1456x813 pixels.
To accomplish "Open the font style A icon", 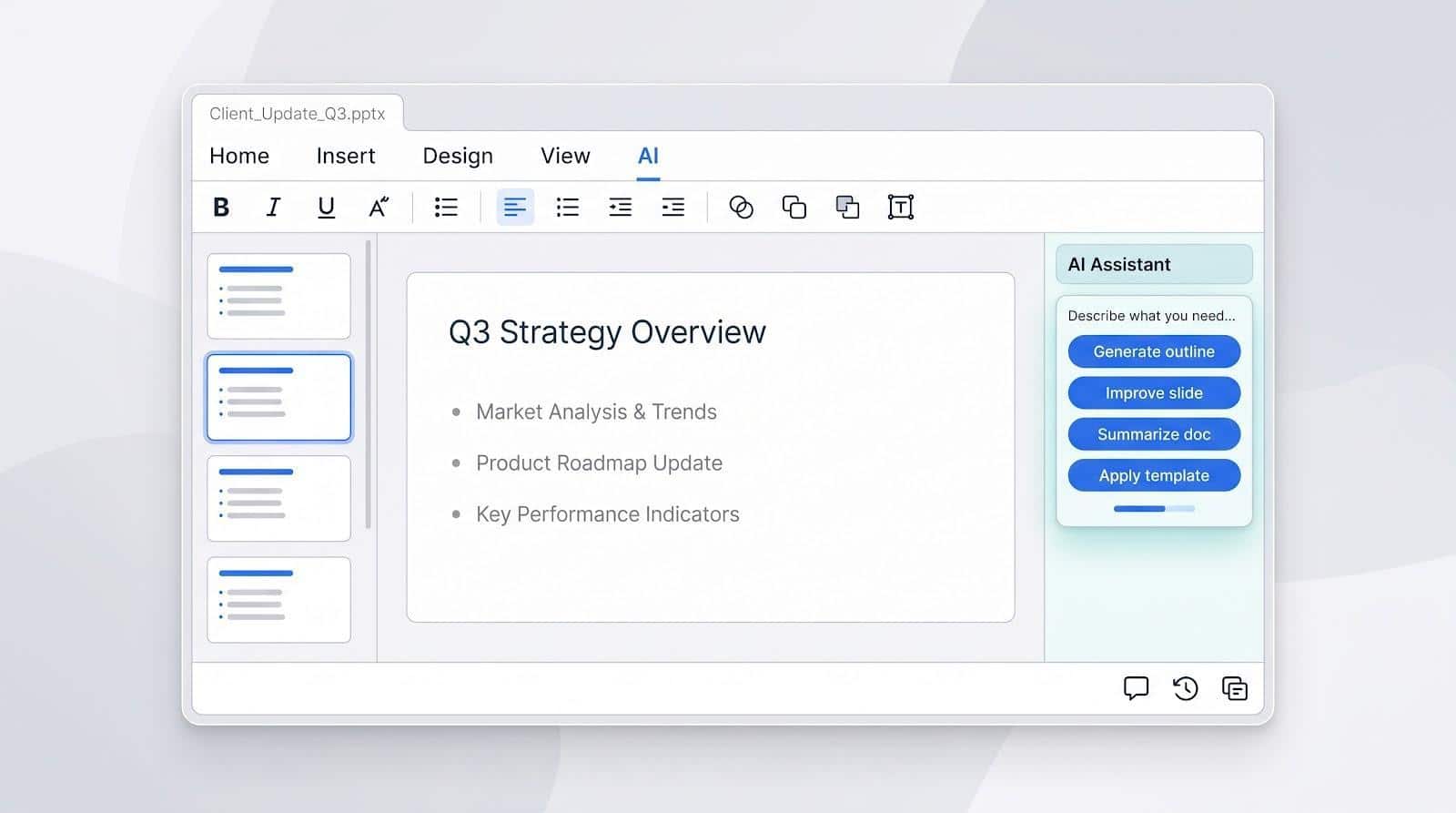I will coord(379,208).
